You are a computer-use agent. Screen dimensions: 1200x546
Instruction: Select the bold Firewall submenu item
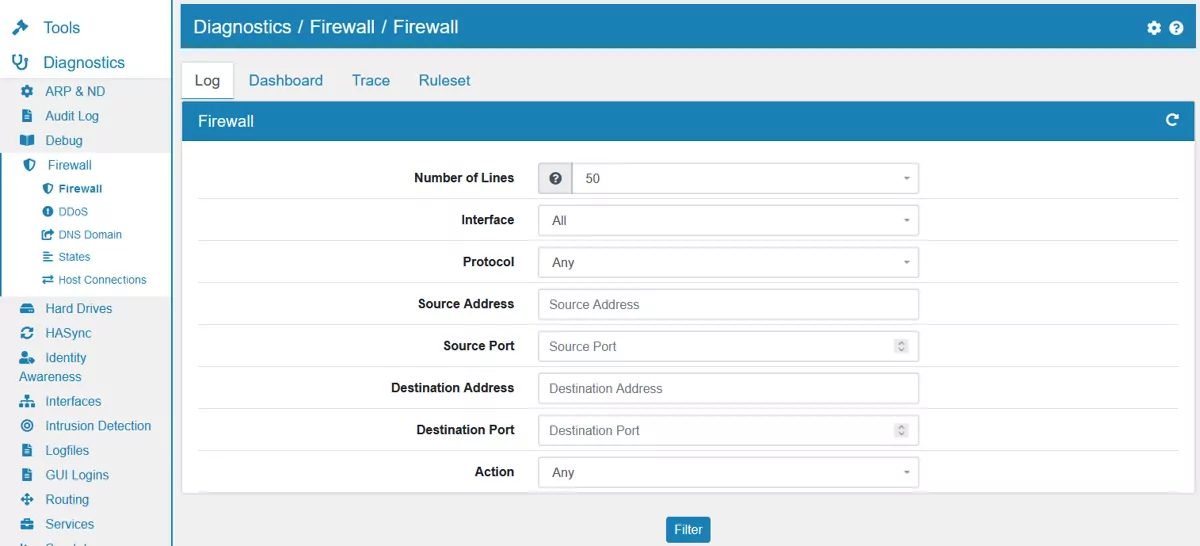80,189
